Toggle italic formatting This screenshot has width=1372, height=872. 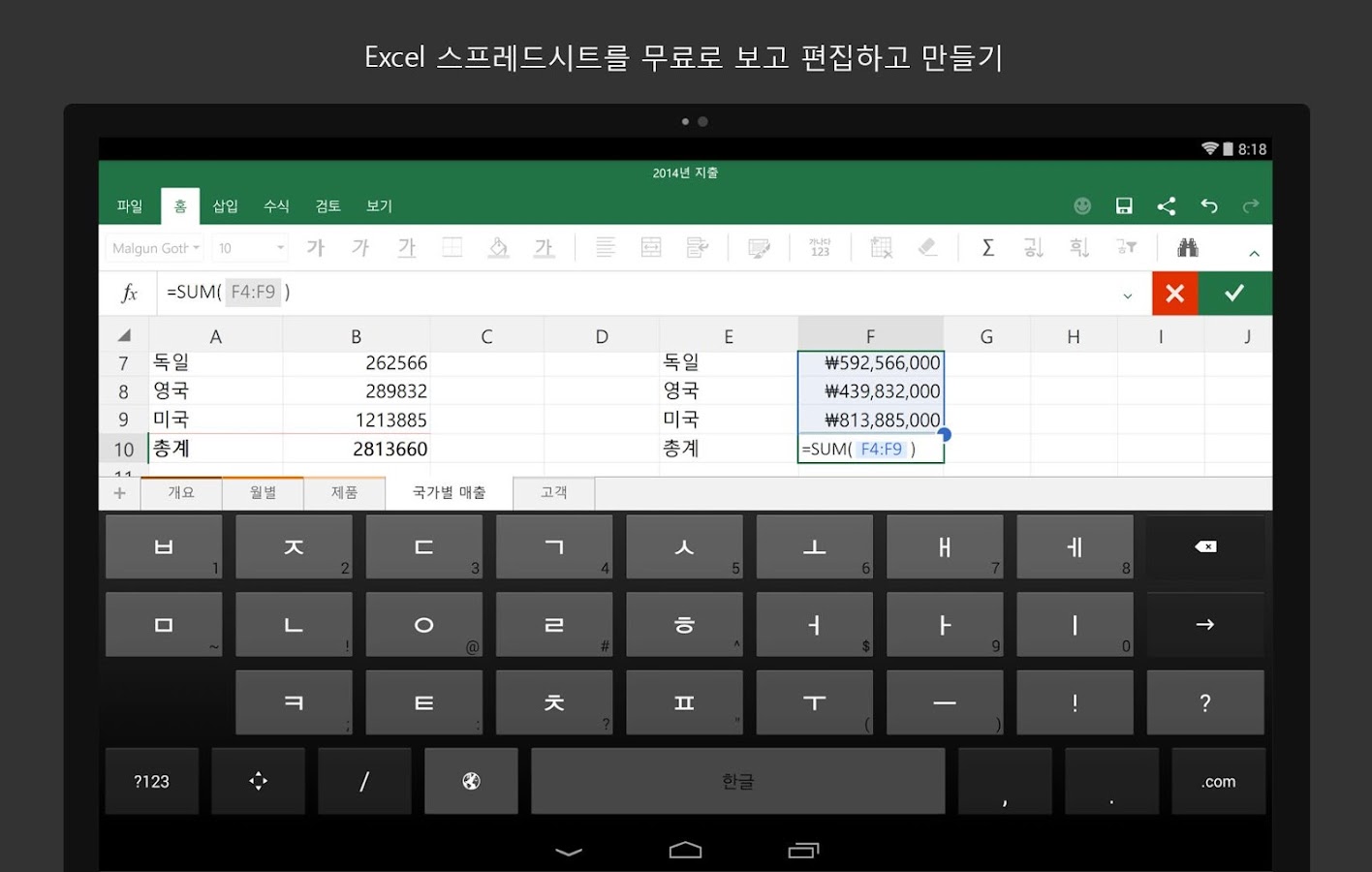[359, 247]
